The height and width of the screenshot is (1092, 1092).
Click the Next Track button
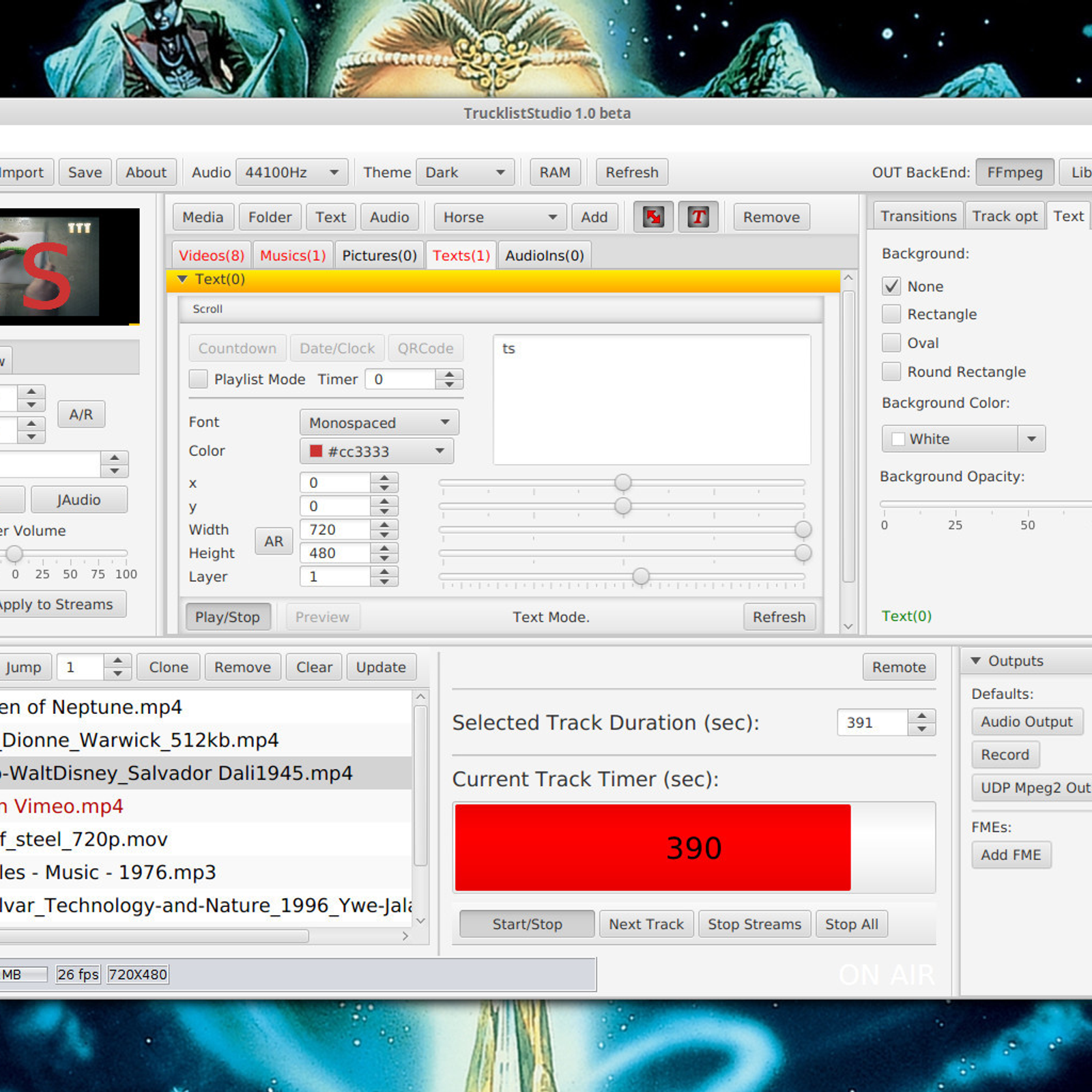click(x=646, y=924)
